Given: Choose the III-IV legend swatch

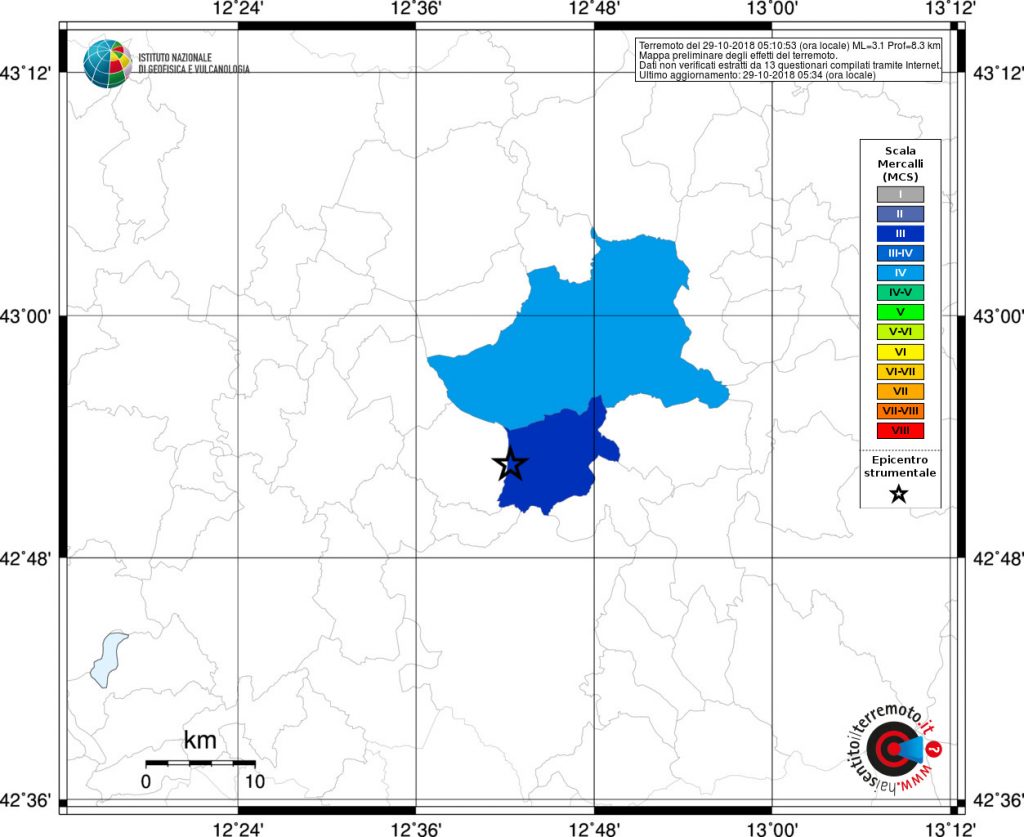Looking at the screenshot, I should [x=899, y=253].
